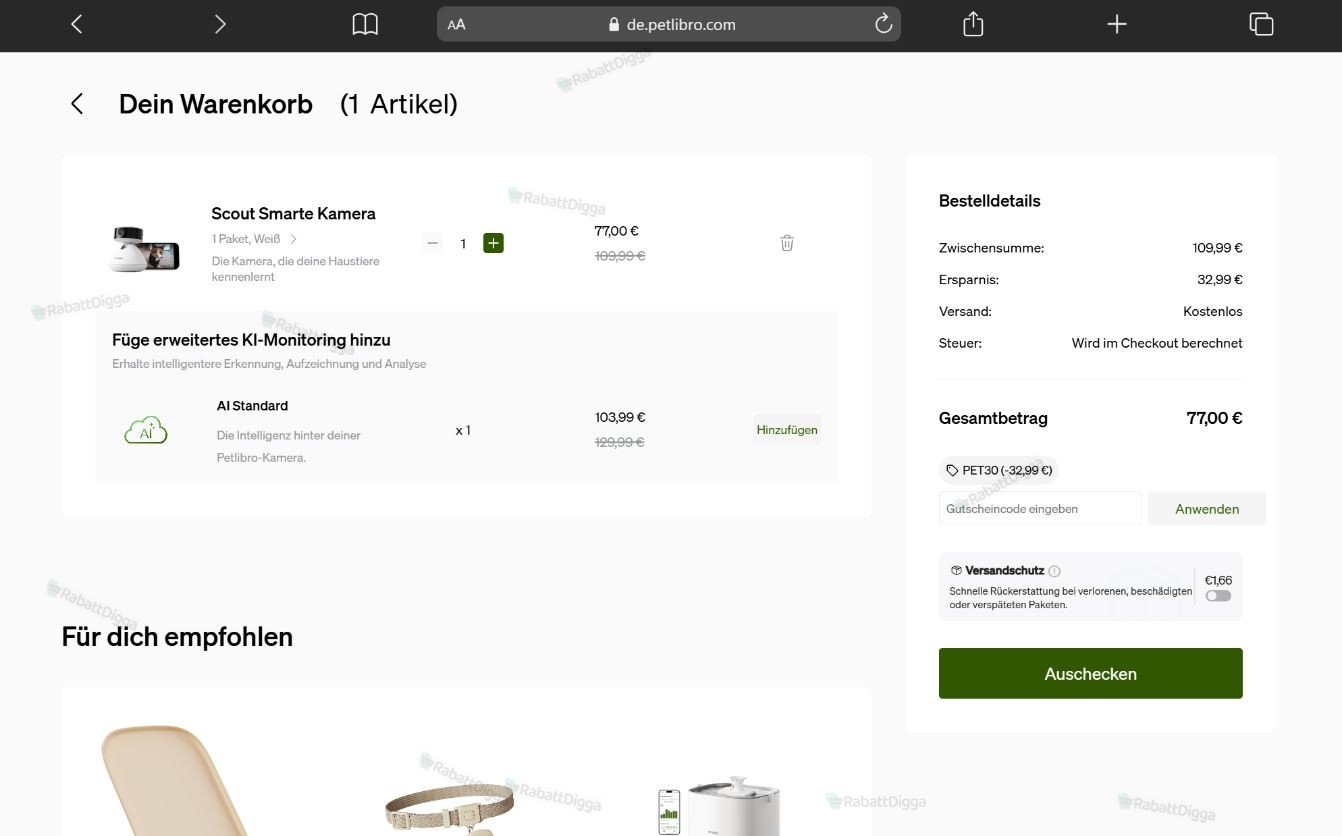Open the AA reader view menu
This screenshot has height=836, width=1342.
[x=456, y=24]
